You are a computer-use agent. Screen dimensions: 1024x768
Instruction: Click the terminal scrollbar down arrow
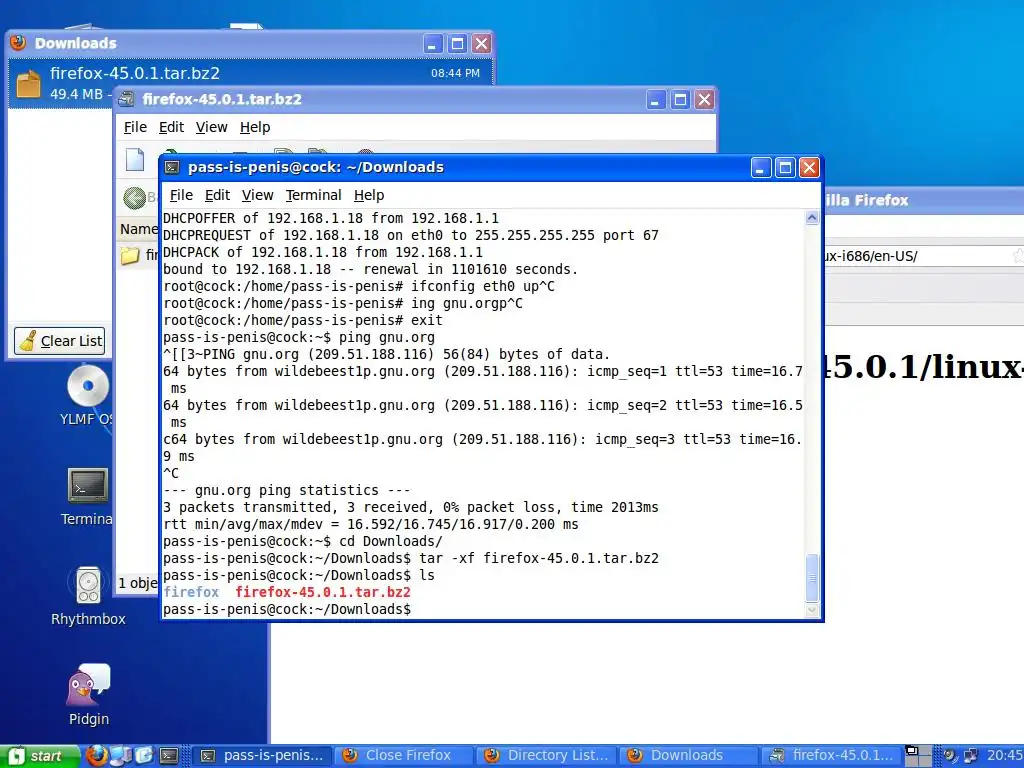coord(812,611)
